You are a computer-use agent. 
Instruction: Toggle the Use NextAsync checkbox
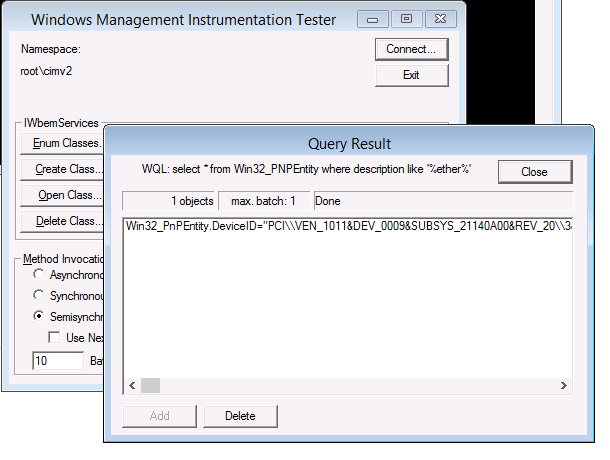pyautogui.click(x=54, y=337)
